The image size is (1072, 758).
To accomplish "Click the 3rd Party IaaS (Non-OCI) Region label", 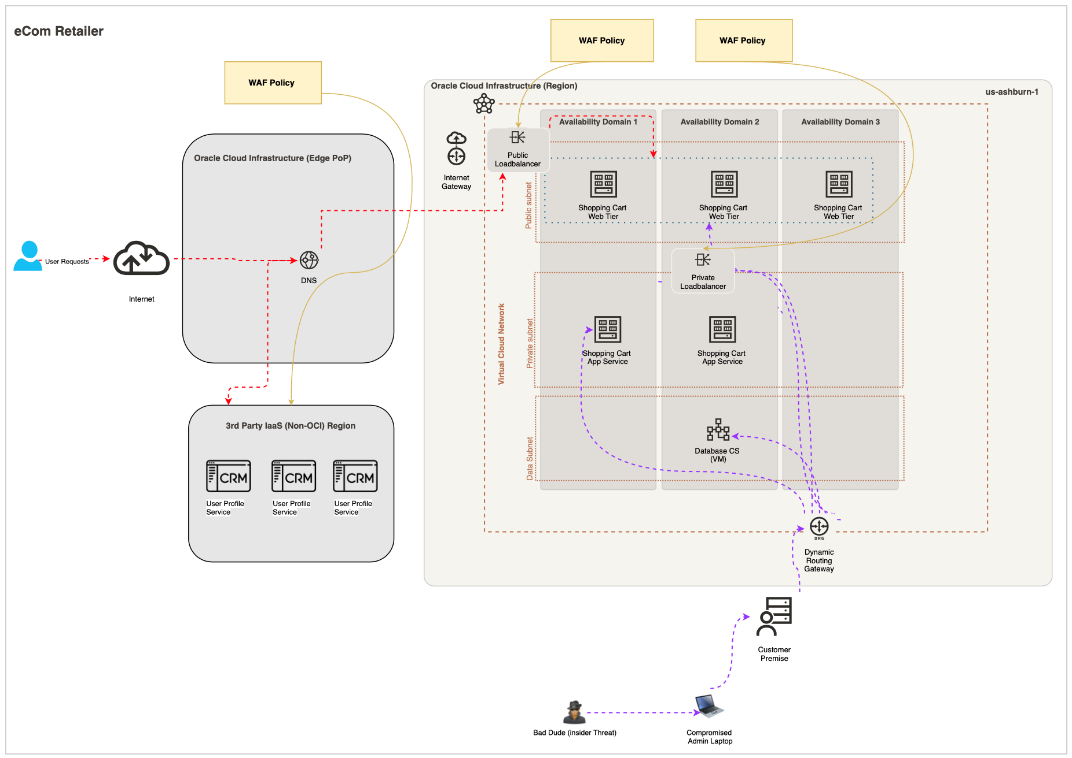I will [291, 426].
